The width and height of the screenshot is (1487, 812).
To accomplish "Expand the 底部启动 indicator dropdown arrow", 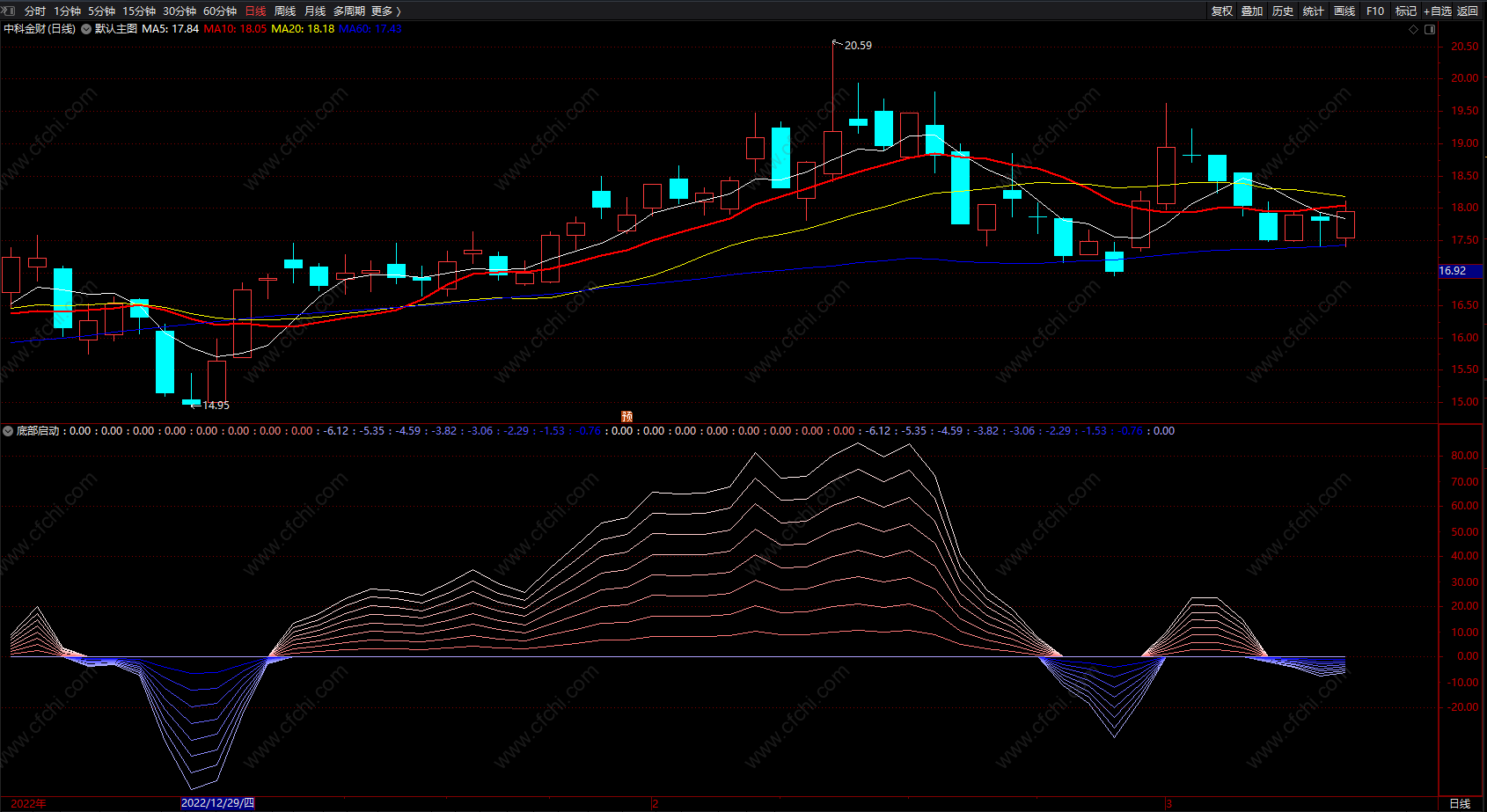I will [8, 431].
